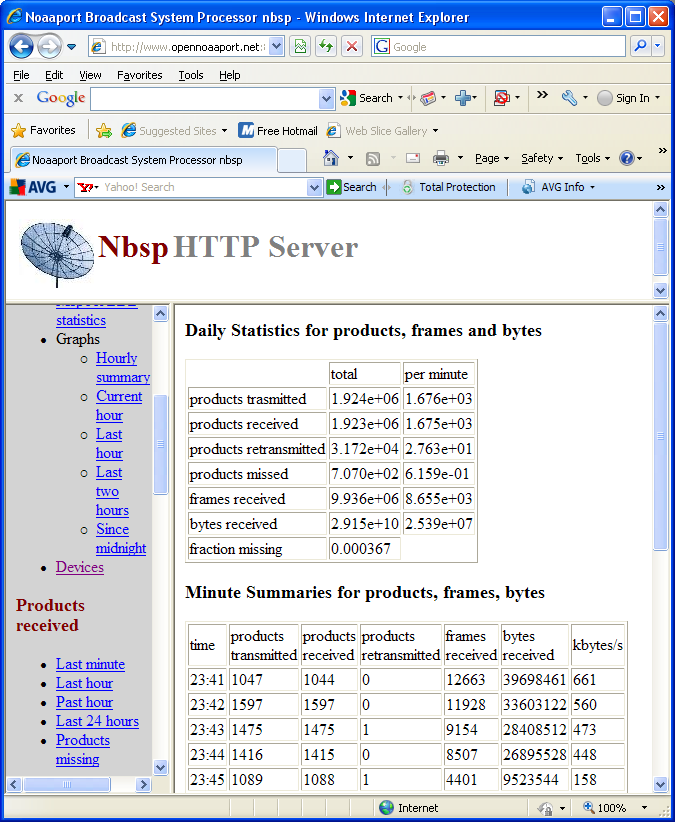The width and height of the screenshot is (675, 822).
Task: Open the Devices link
Action: 80,567
